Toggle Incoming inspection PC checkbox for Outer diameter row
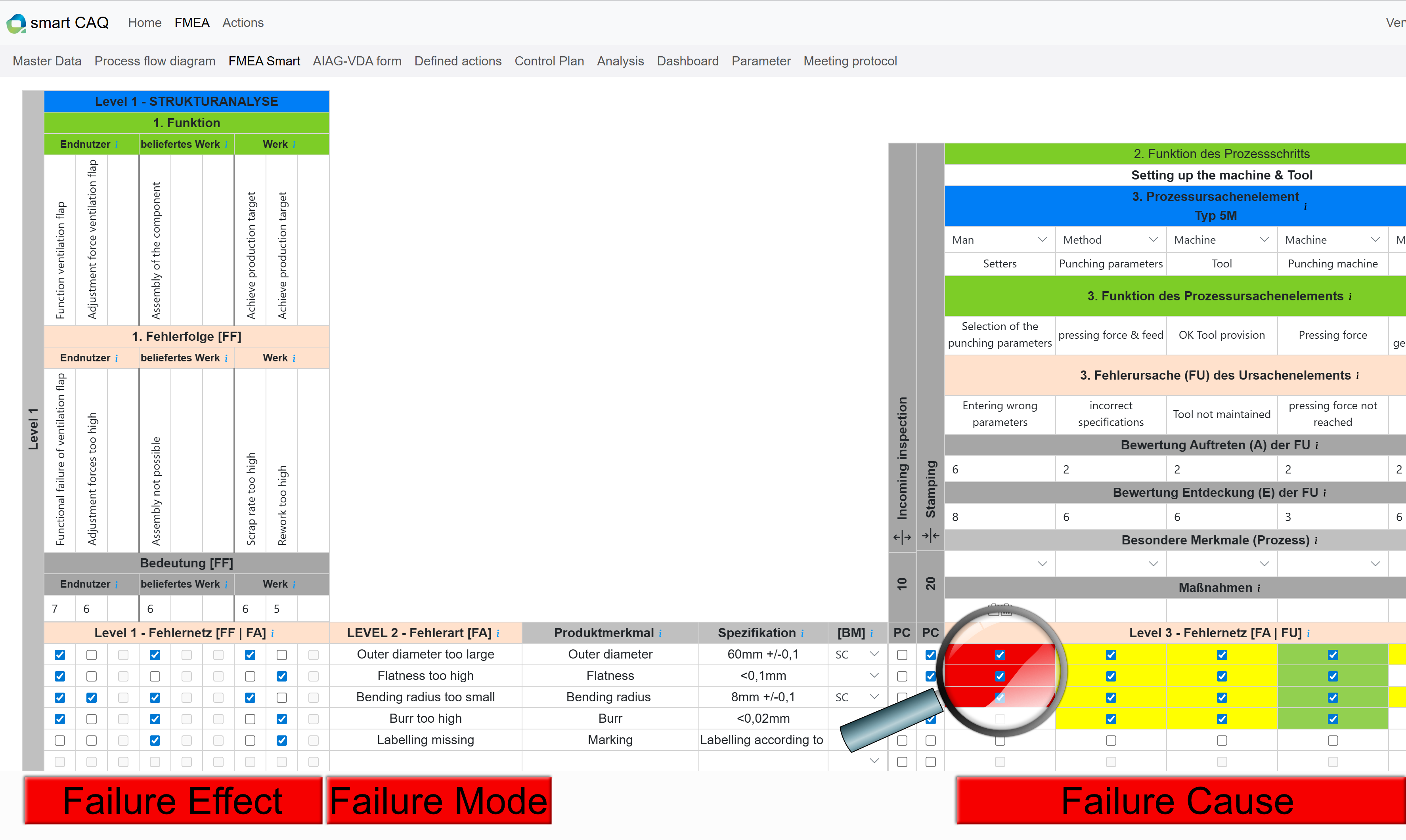The image size is (1406, 840). click(x=902, y=655)
